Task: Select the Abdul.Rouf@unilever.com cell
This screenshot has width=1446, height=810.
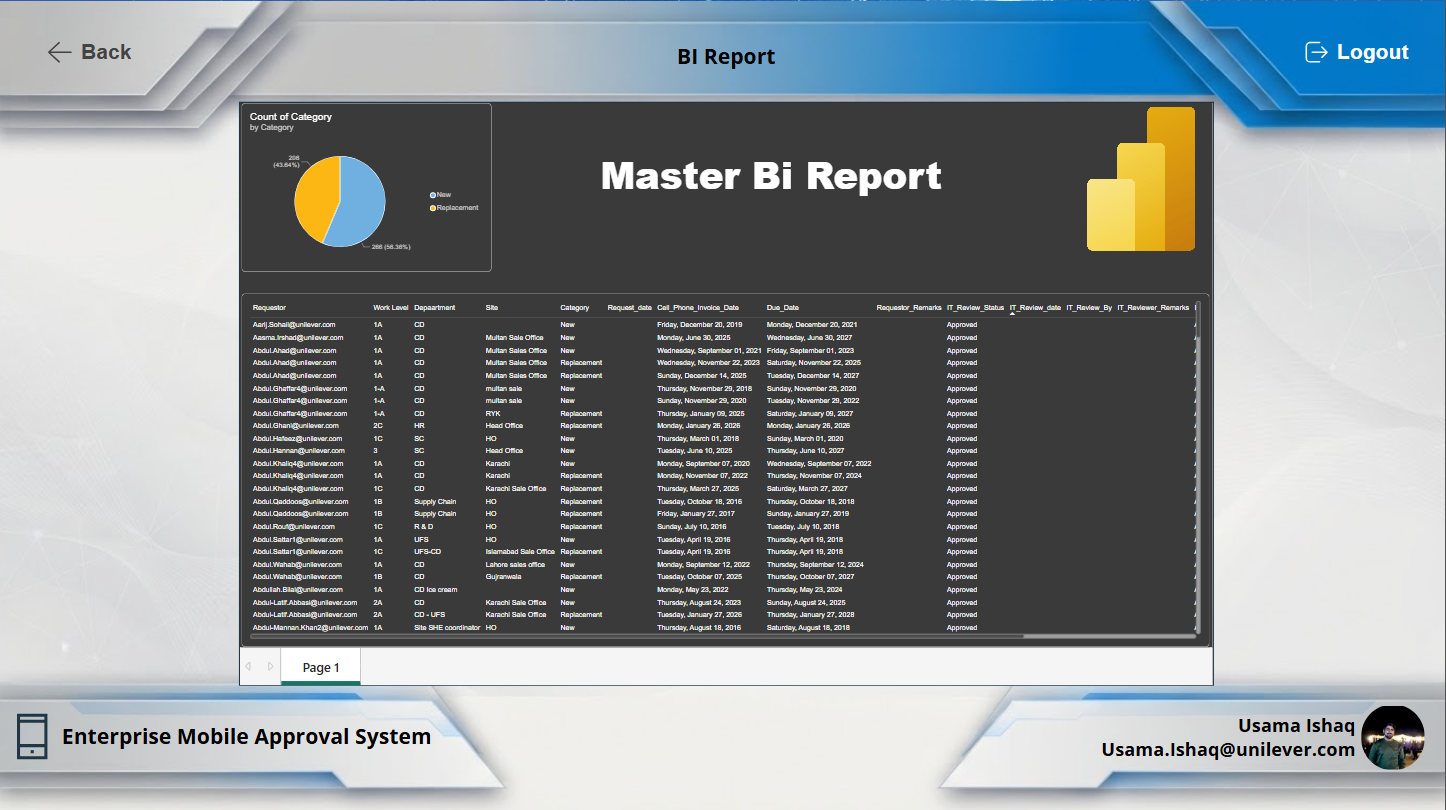Action: click(x=293, y=527)
